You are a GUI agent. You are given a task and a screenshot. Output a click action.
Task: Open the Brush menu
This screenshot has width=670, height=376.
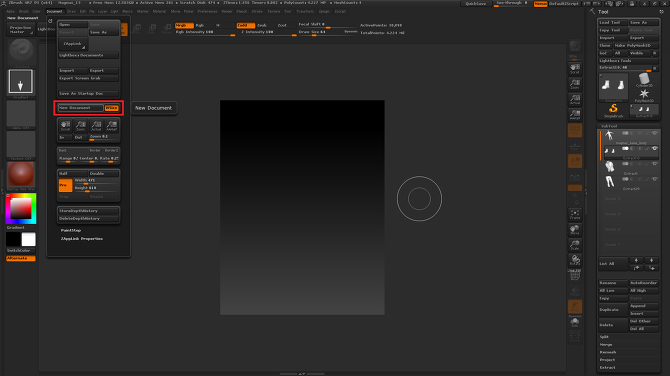coord(24,12)
